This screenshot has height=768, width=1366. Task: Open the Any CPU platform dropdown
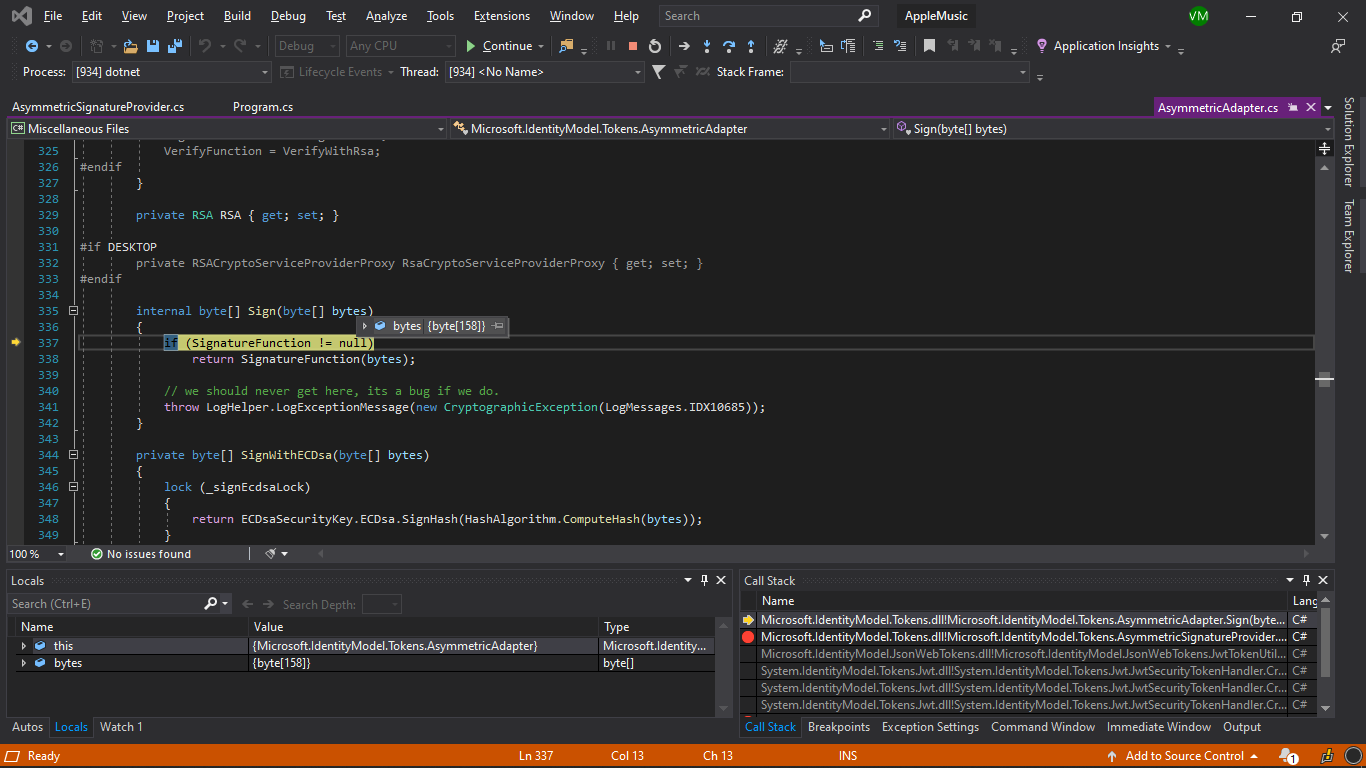click(x=400, y=46)
